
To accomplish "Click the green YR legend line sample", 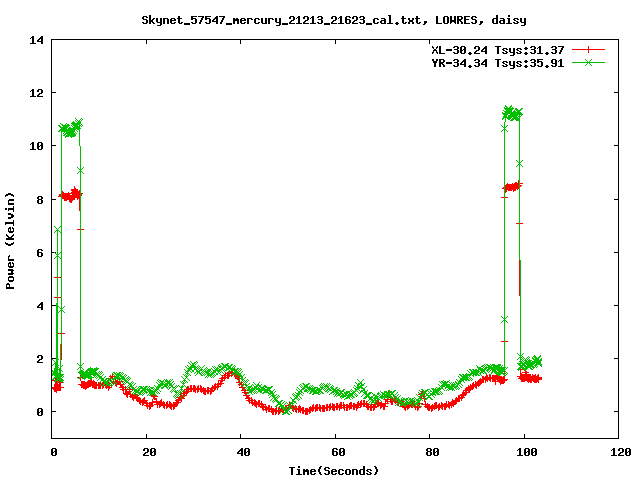I will pyautogui.click(x=588, y=62).
